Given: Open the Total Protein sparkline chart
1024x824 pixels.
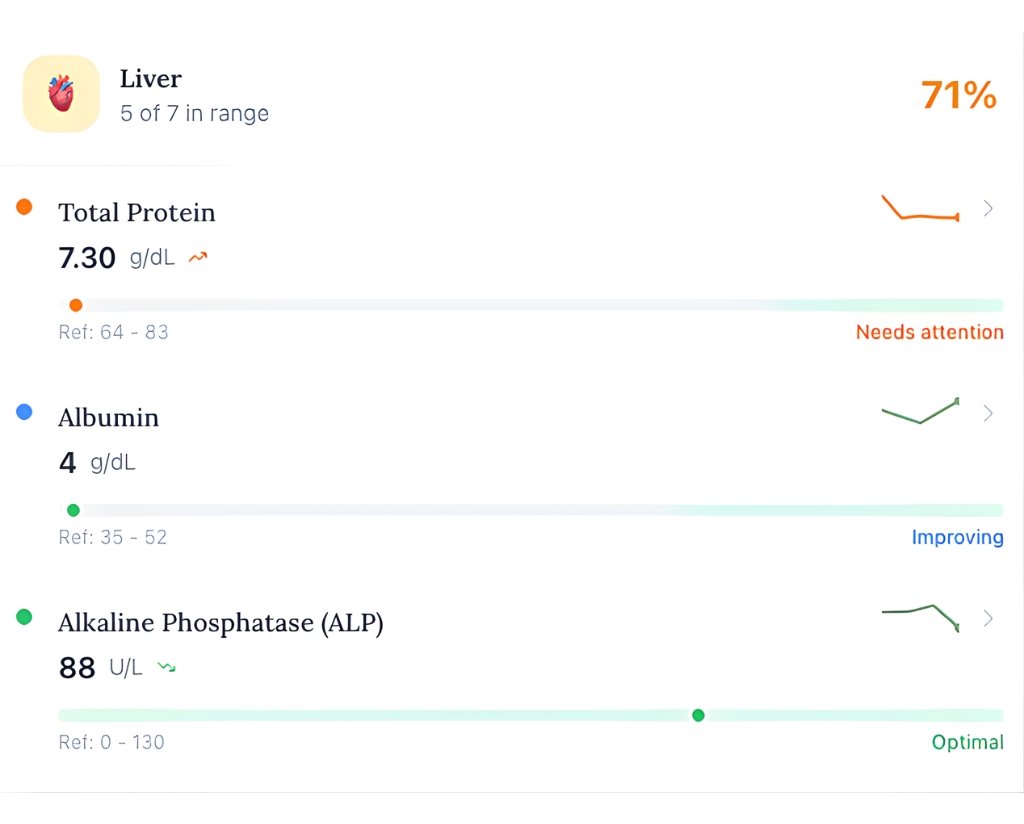Looking at the screenshot, I should (x=920, y=208).
